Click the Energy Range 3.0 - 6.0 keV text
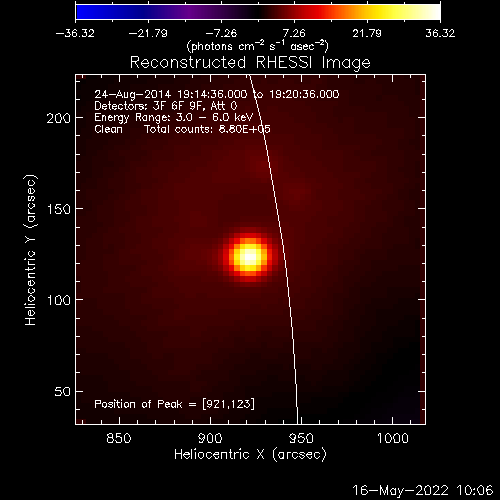Image resolution: width=500 pixels, height=500 pixels. [x=174, y=117]
